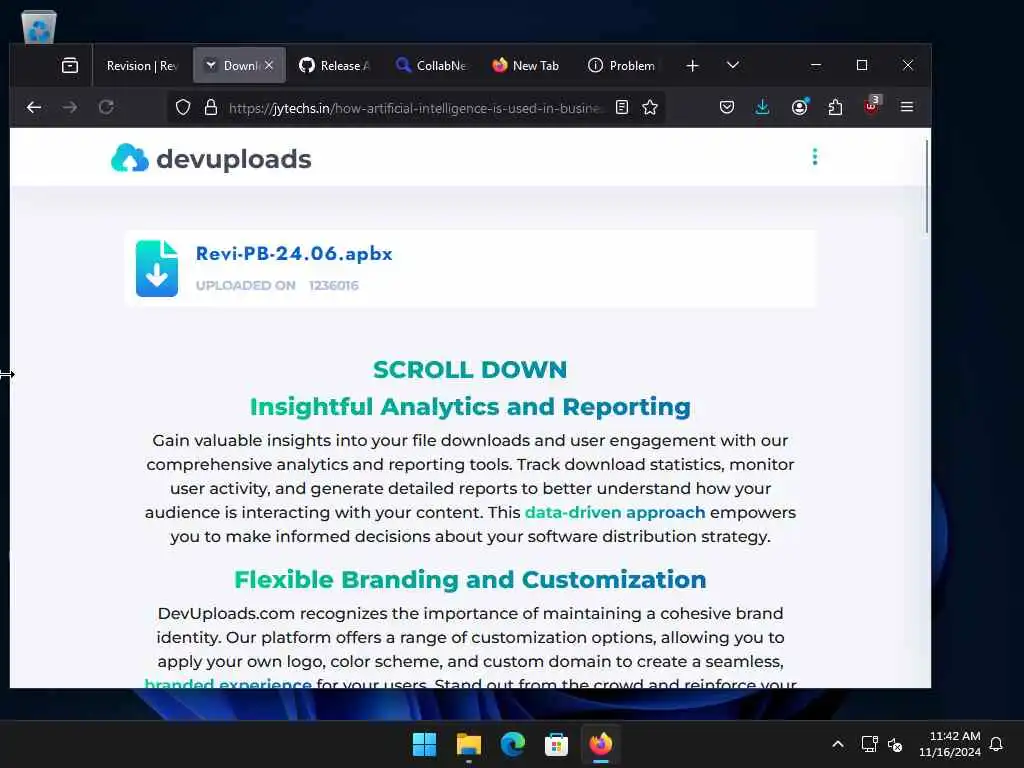Show hidden system tray icons
The image size is (1024, 768).
(838, 744)
